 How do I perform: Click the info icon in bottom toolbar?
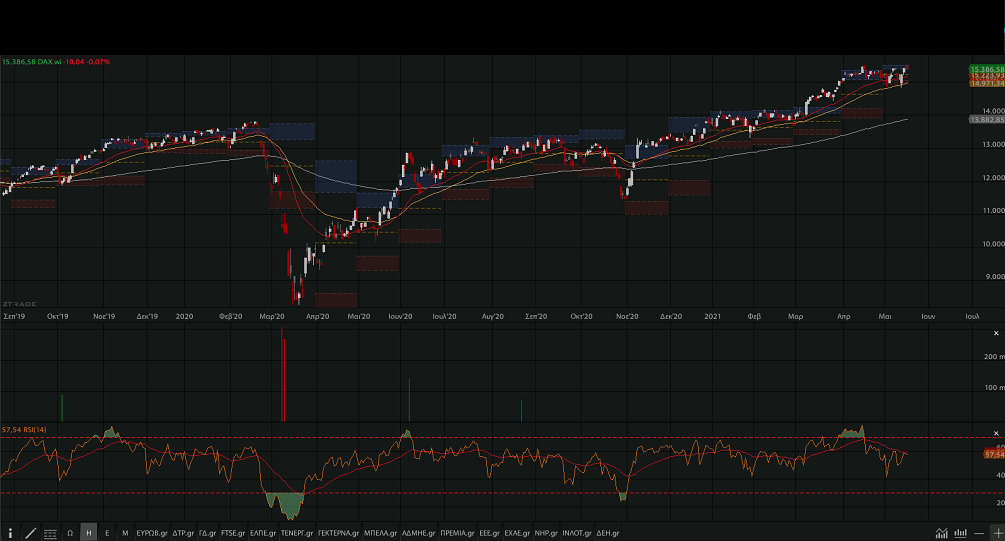(x=10, y=533)
